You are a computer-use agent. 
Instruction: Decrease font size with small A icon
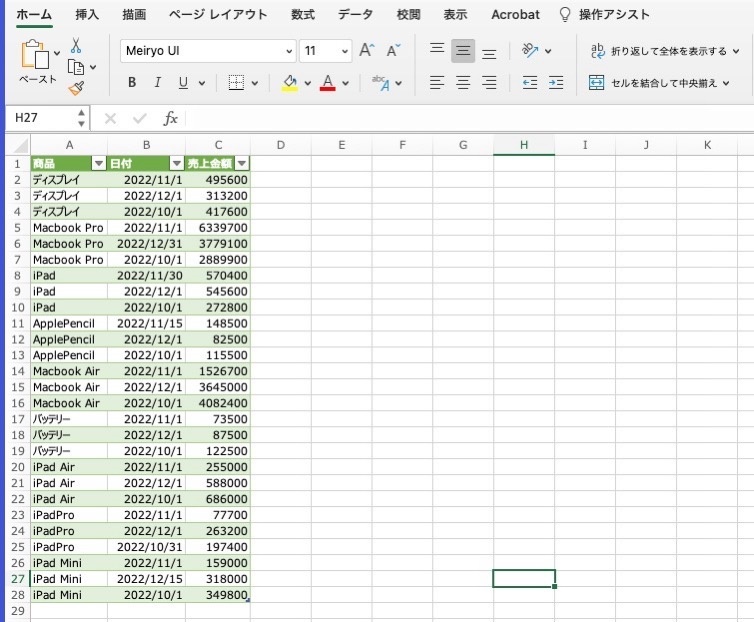tap(393, 51)
